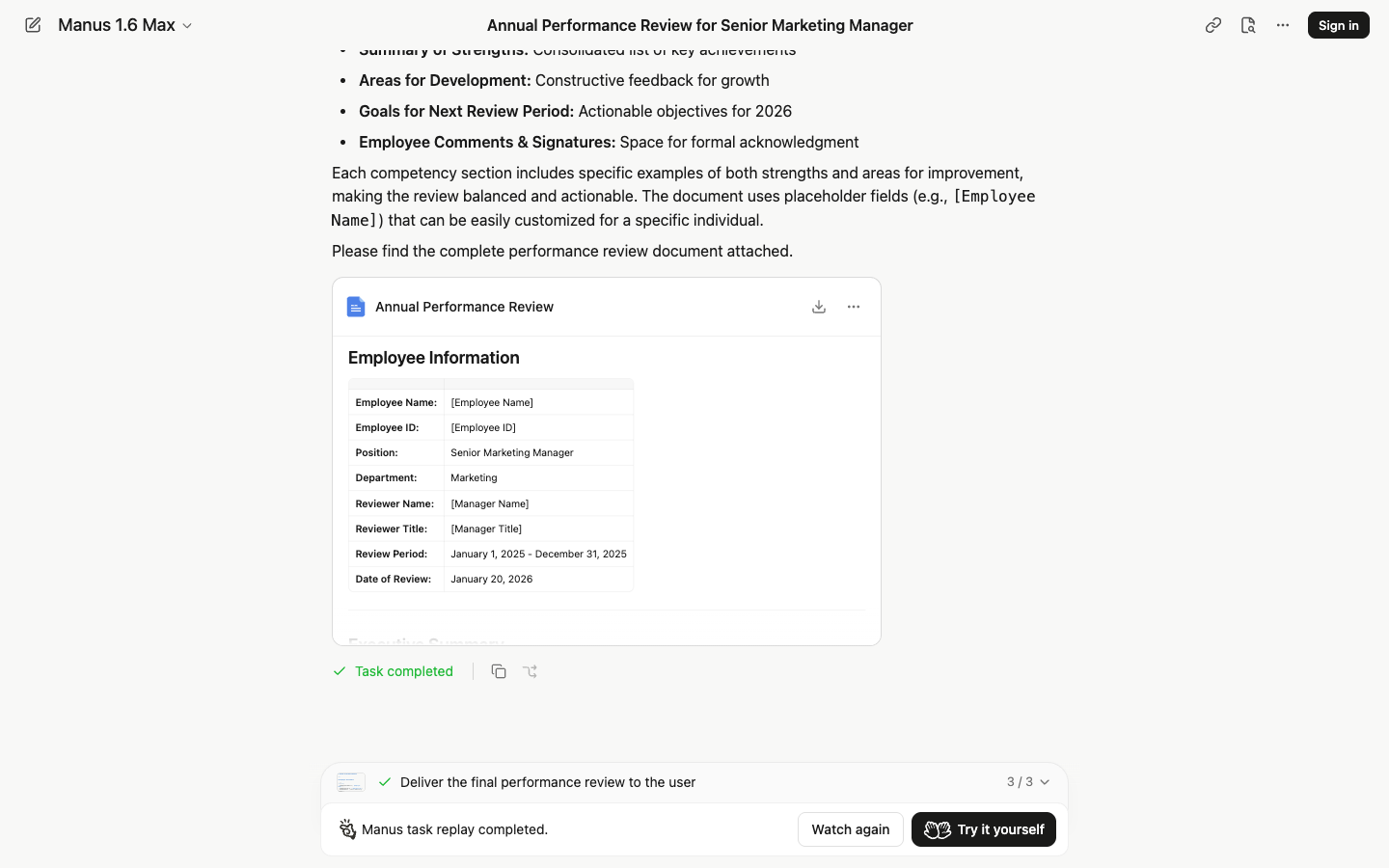Download the Annual Performance Review document
The height and width of the screenshot is (868, 1389).
[819, 307]
